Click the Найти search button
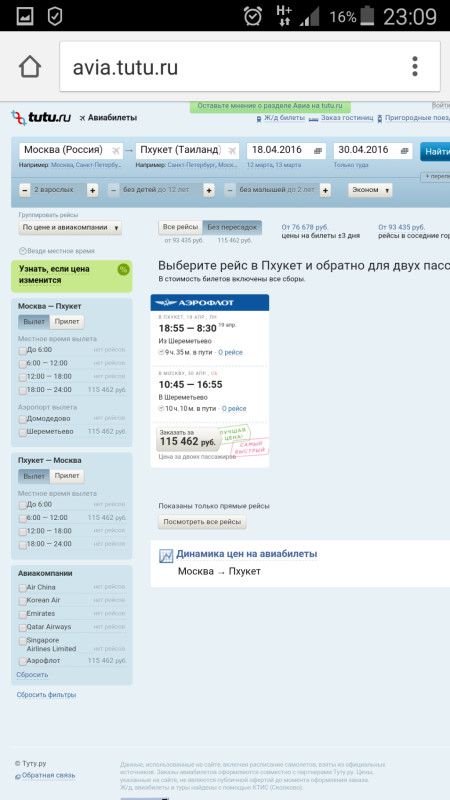This screenshot has height=800, width=450. tap(435, 152)
